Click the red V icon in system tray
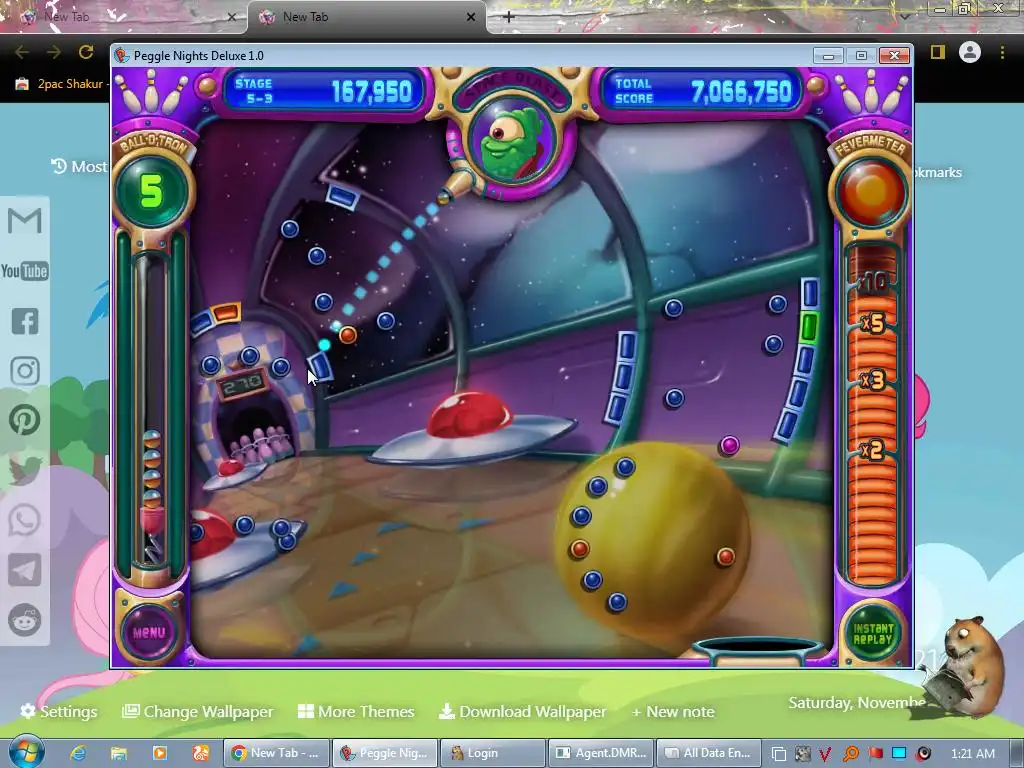1024x768 pixels. pos(825,754)
